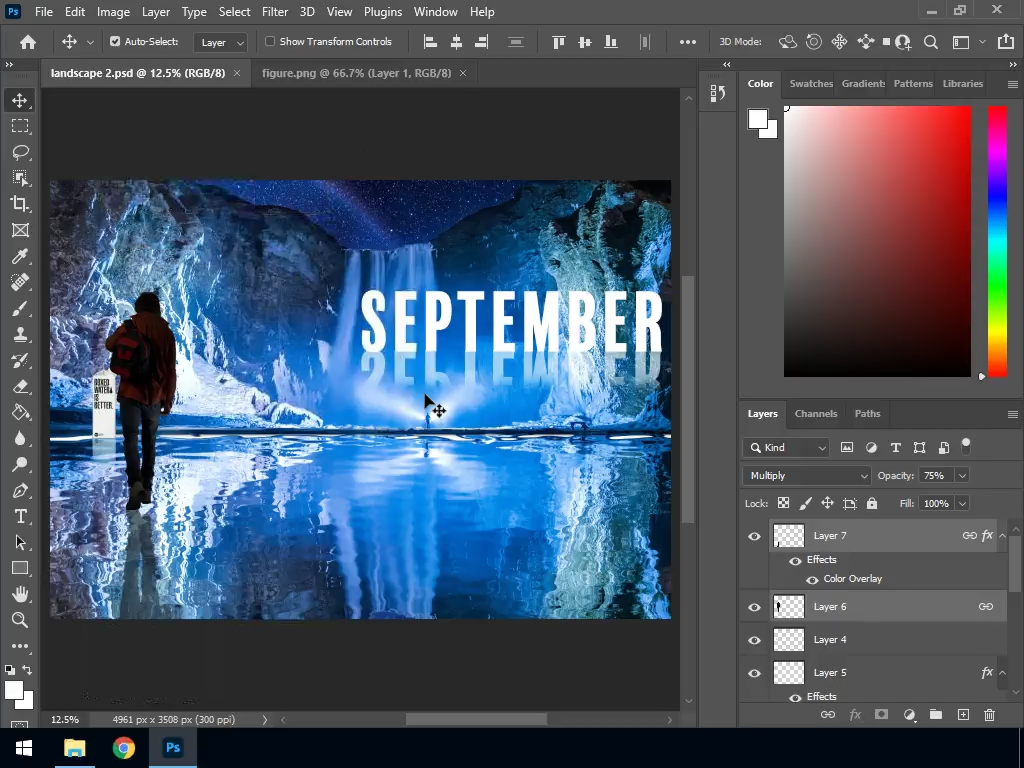
Task: Open the Filter menu
Action: click(274, 12)
